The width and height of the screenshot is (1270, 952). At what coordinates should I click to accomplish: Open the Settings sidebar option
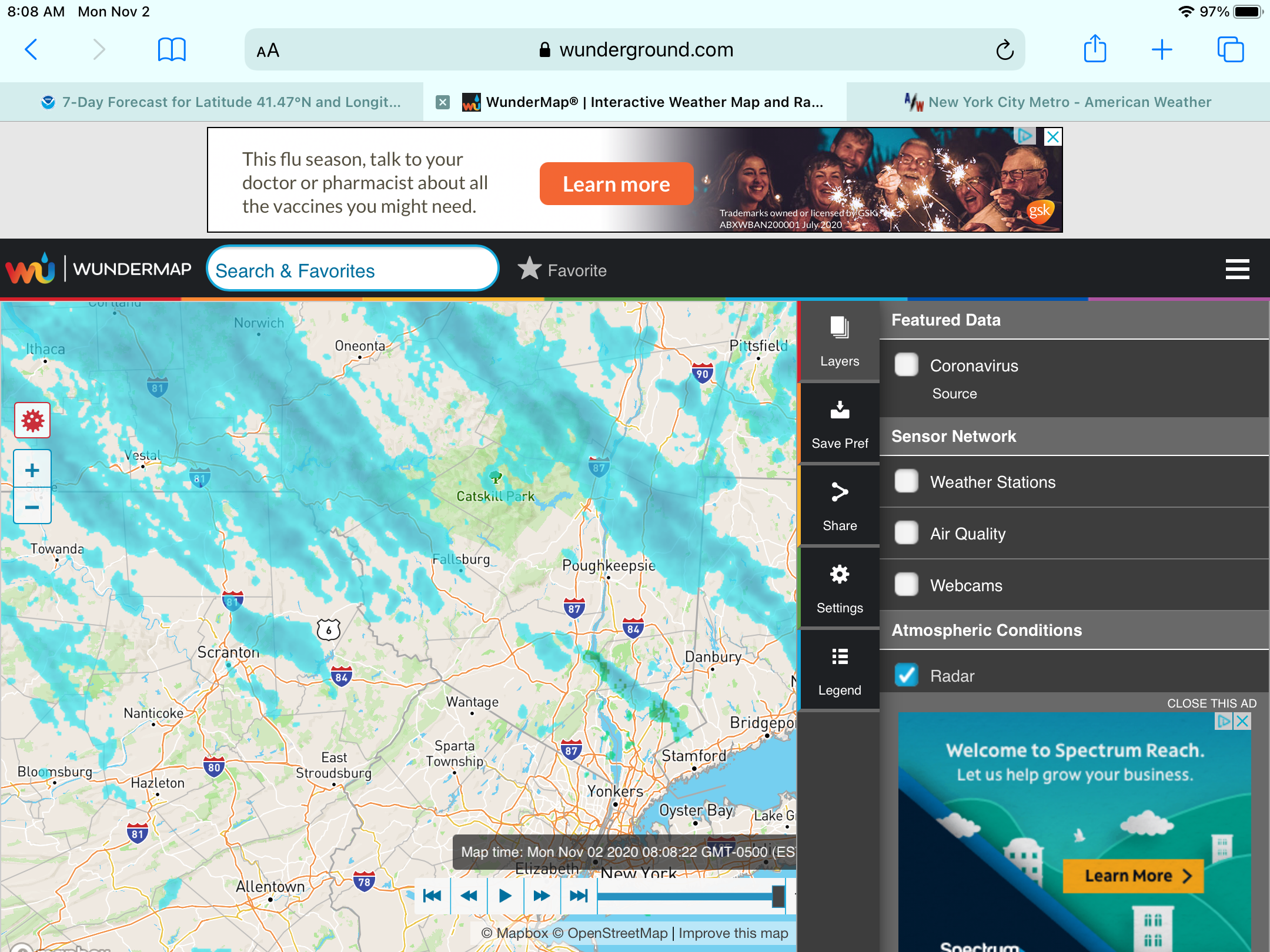[x=840, y=588]
